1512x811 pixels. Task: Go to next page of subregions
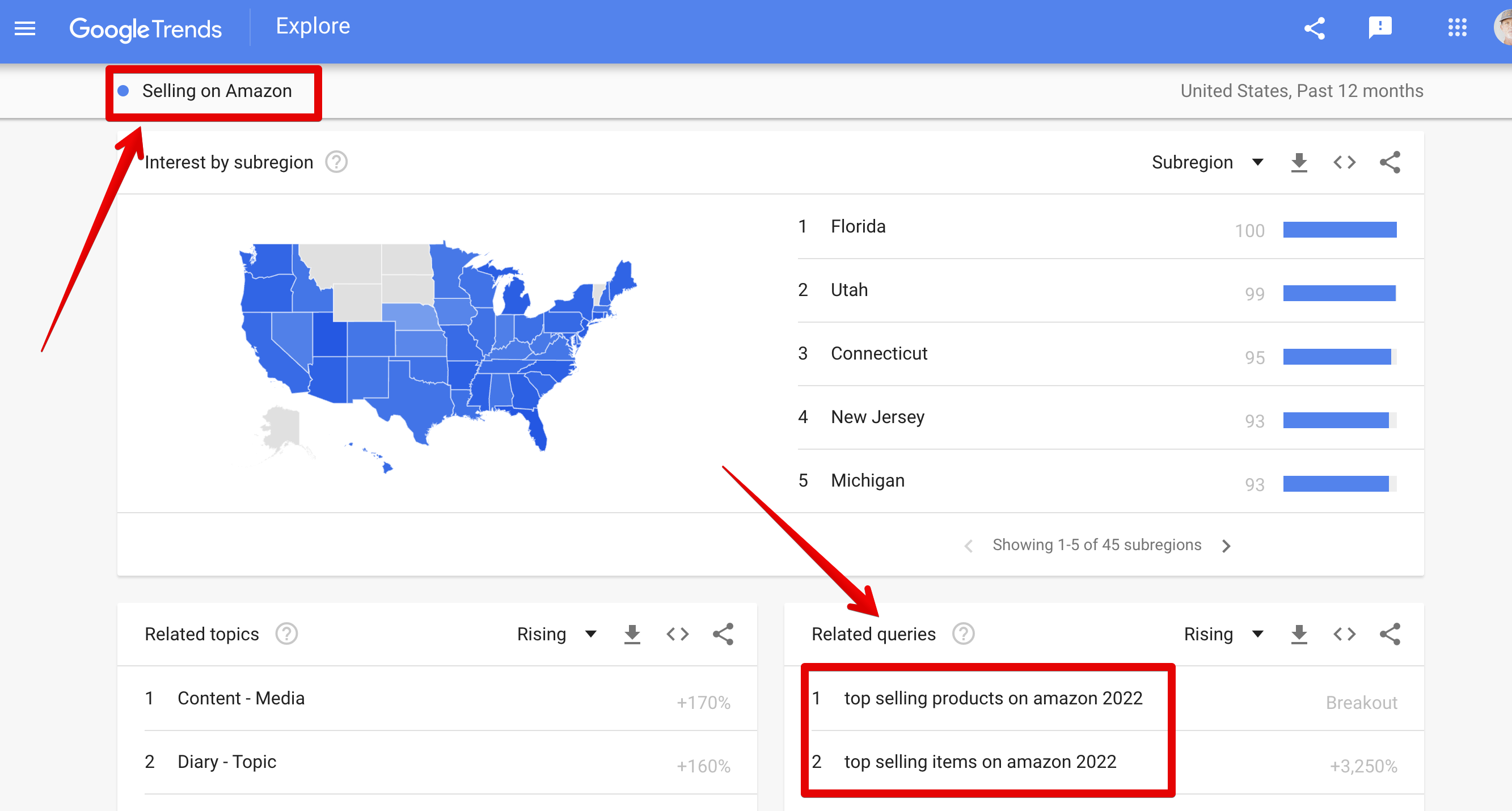click(1226, 546)
